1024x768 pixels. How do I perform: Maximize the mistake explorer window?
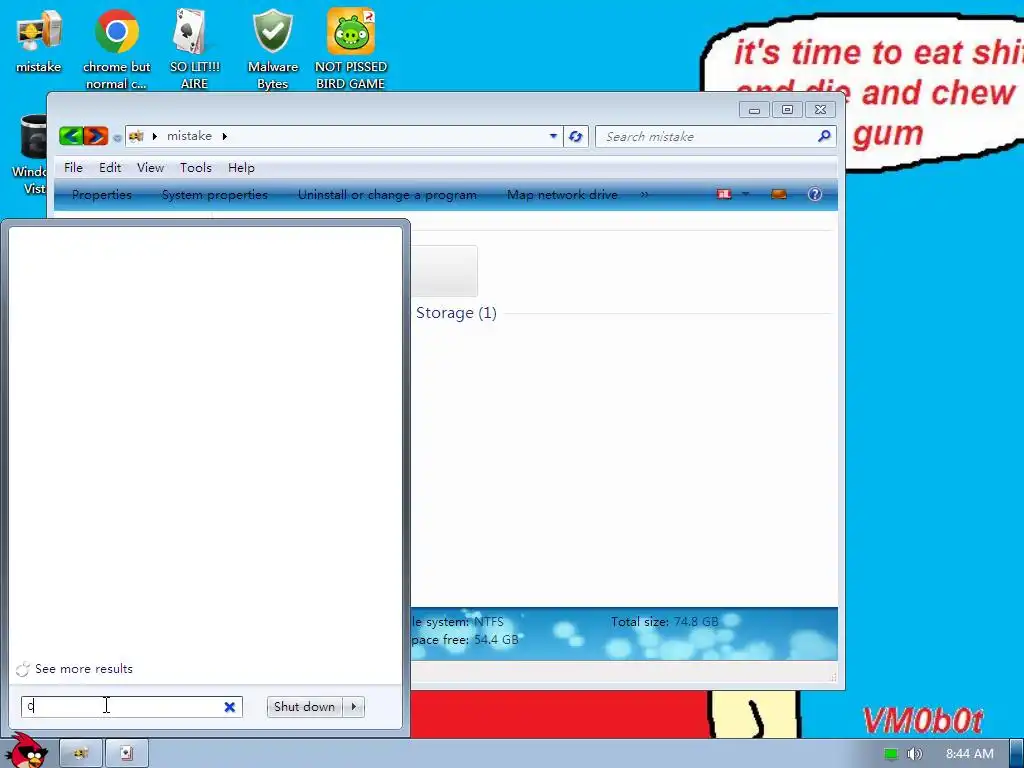coord(788,110)
